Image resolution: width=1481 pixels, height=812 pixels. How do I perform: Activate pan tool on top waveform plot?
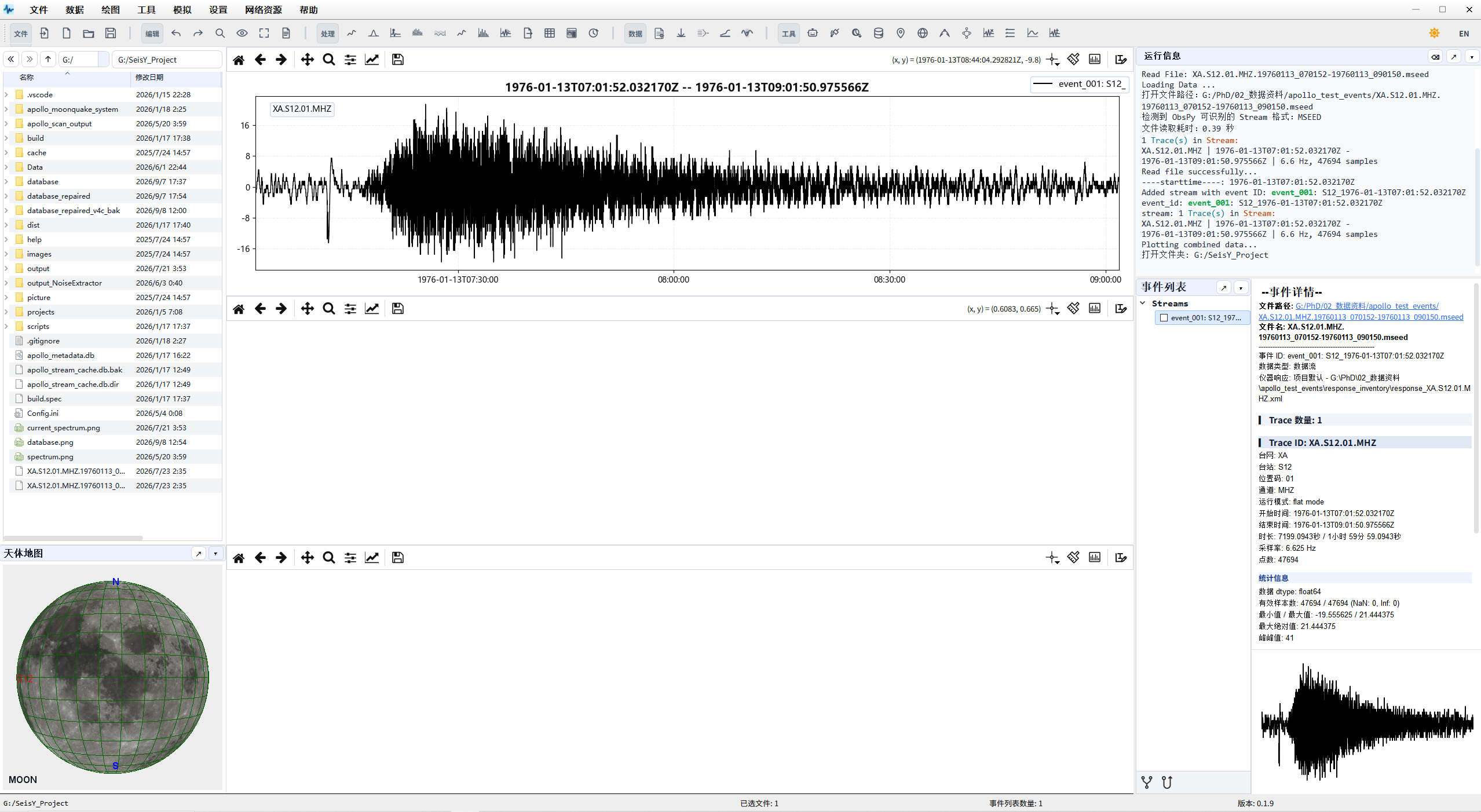307,60
